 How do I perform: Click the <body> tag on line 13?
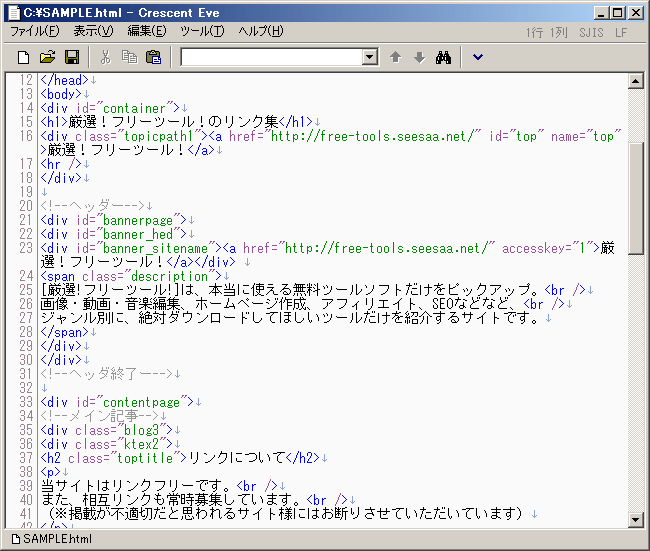click(x=61, y=94)
